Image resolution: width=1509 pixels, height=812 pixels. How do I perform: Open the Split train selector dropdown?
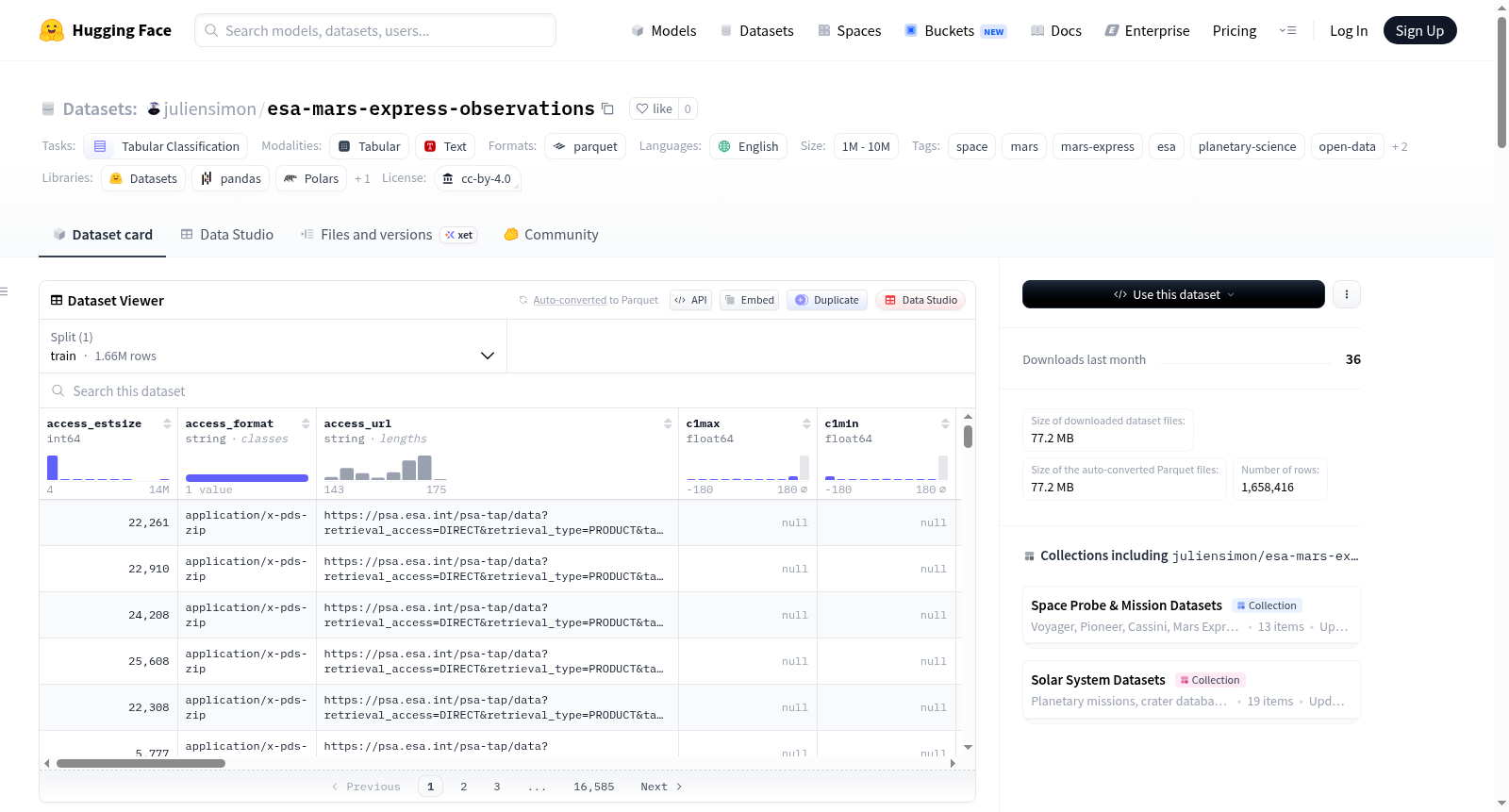tap(273, 346)
